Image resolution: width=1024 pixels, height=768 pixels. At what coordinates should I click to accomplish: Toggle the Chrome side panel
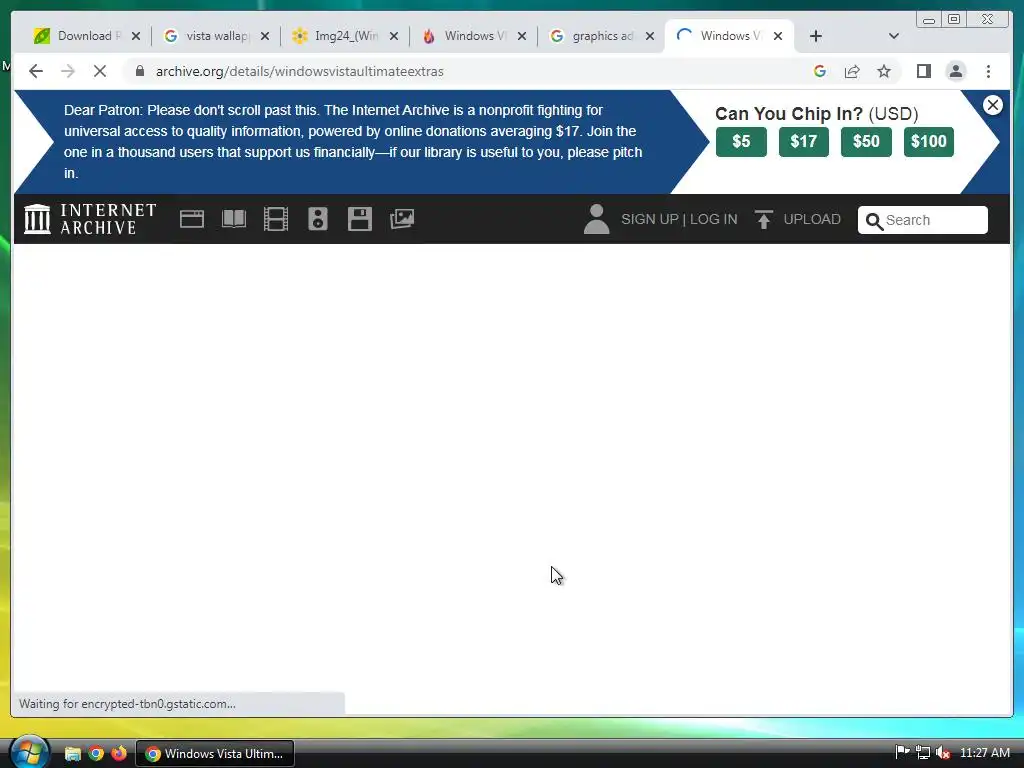[923, 71]
